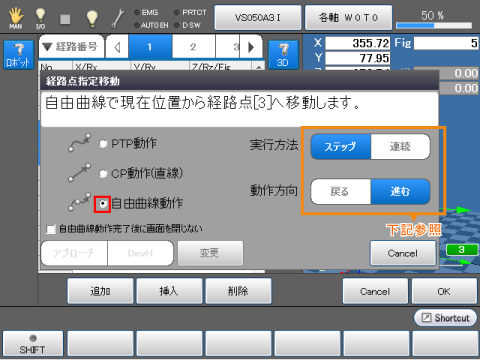Cancel the 経路点指定移動 dialog
Image resolution: width=480 pixels, height=360 pixels.
click(403, 253)
